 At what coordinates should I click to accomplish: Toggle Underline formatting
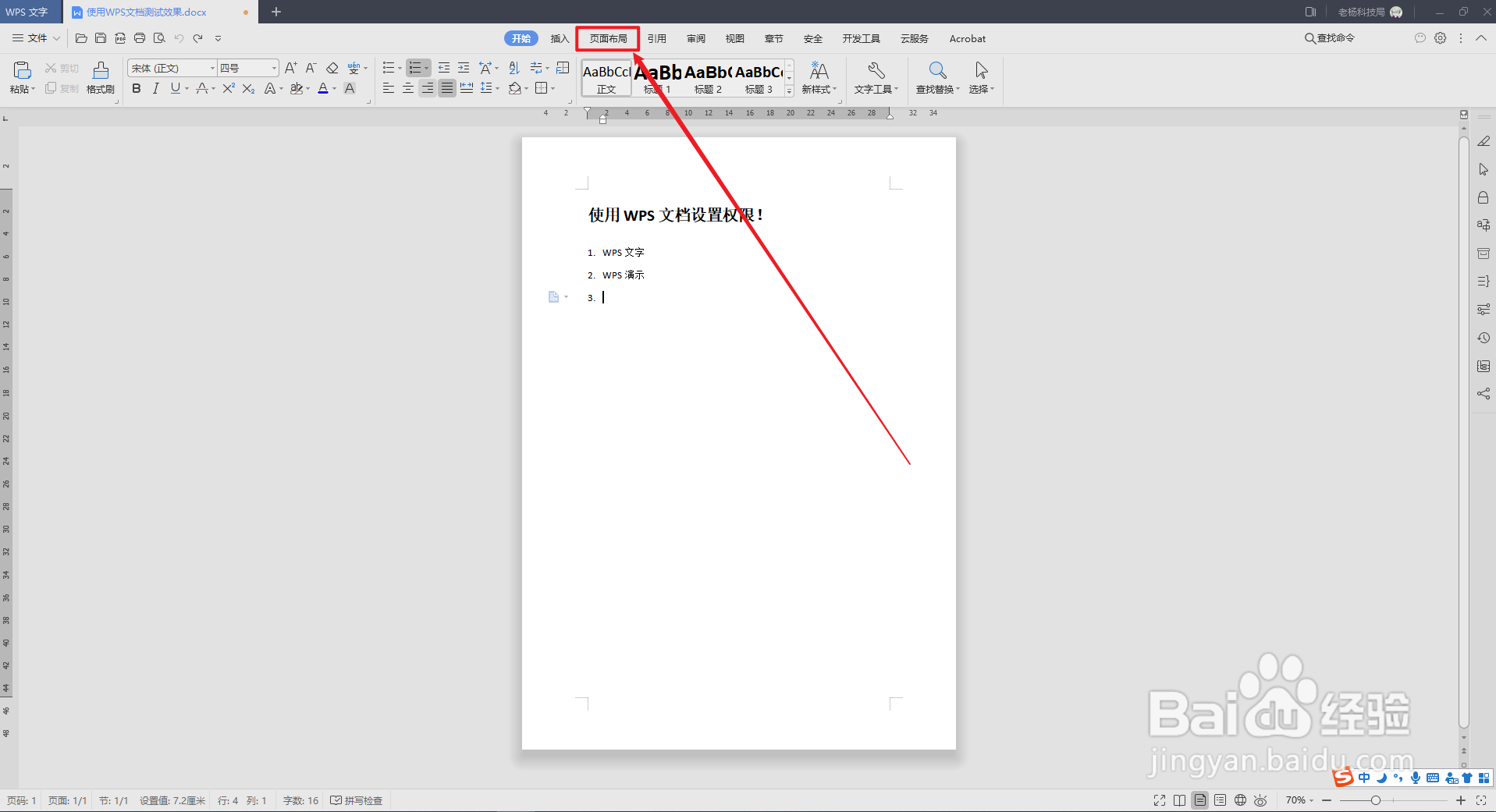point(176,89)
